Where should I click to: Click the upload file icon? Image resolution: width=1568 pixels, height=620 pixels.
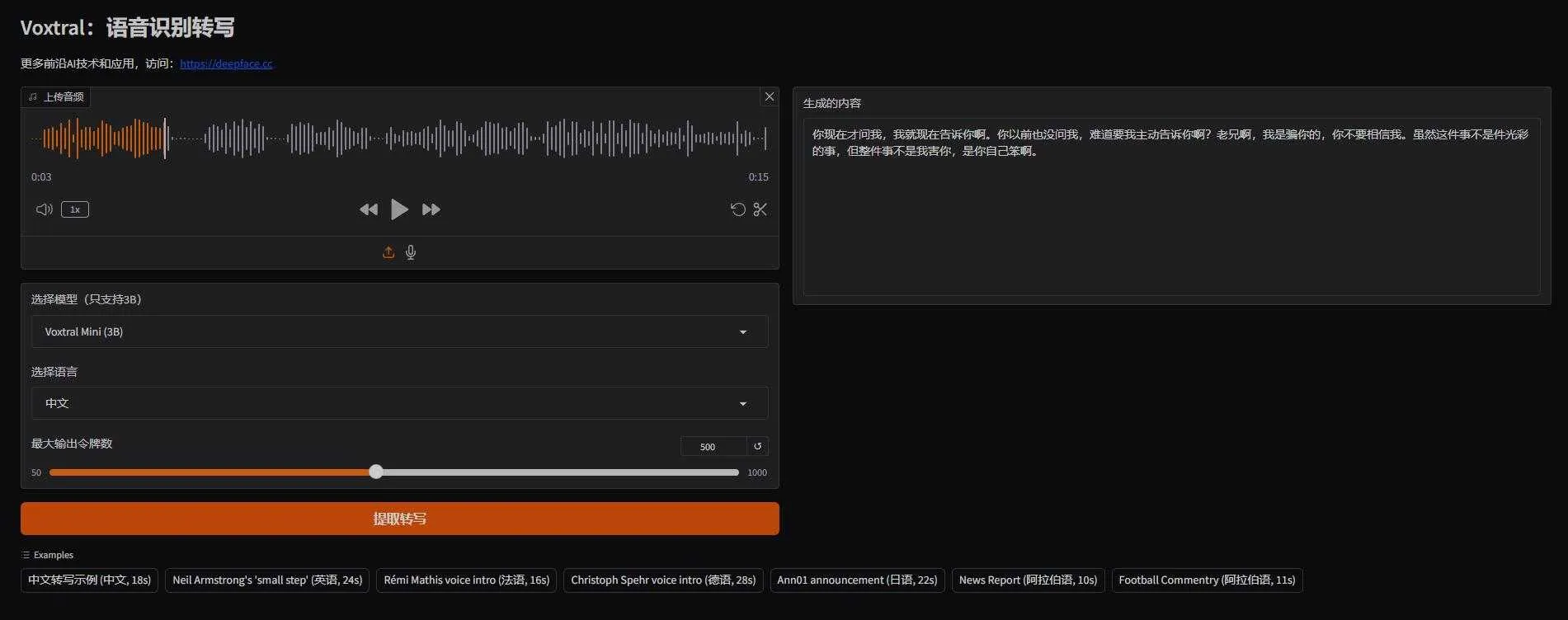[388, 252]
